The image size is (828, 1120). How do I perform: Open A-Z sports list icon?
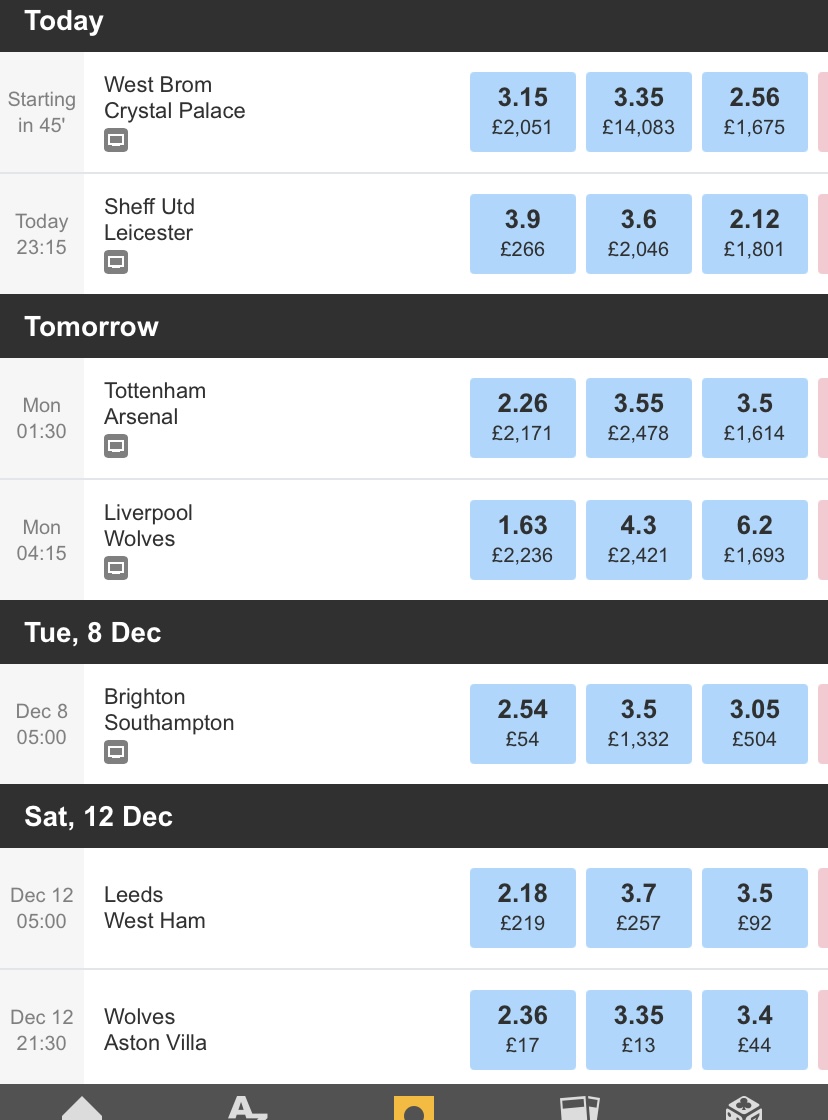pyautogui.click(x=247, y=1106)
